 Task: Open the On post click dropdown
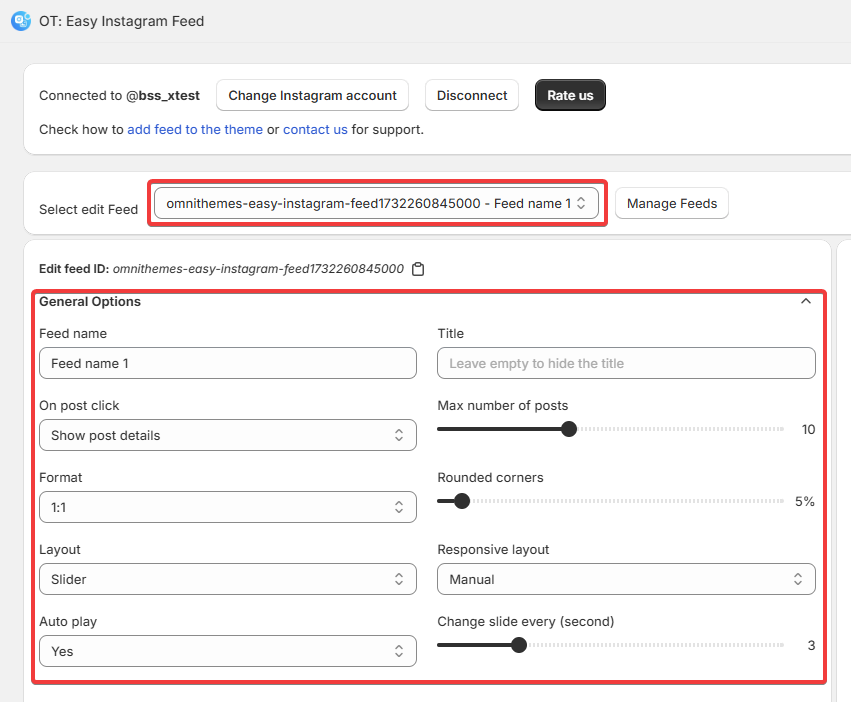[x=227, y=435]
